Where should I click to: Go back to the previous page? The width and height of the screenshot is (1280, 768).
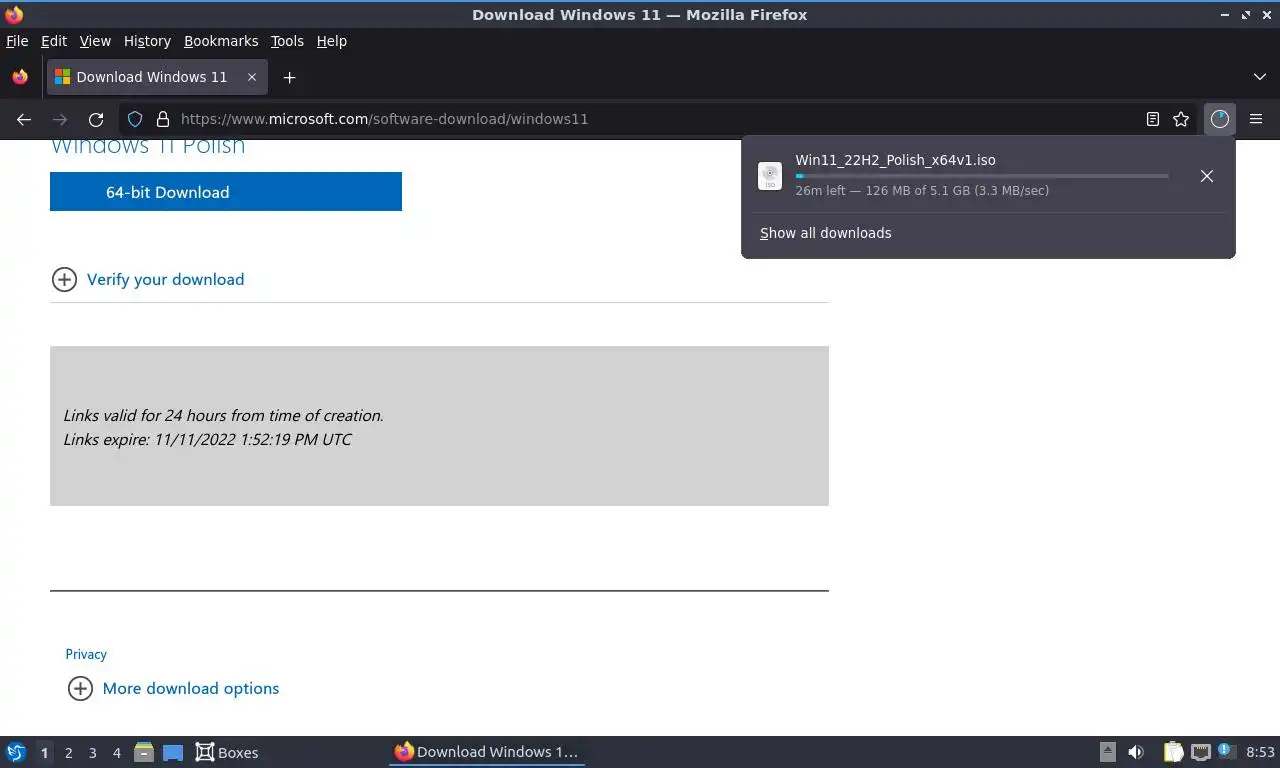point(24,119)
